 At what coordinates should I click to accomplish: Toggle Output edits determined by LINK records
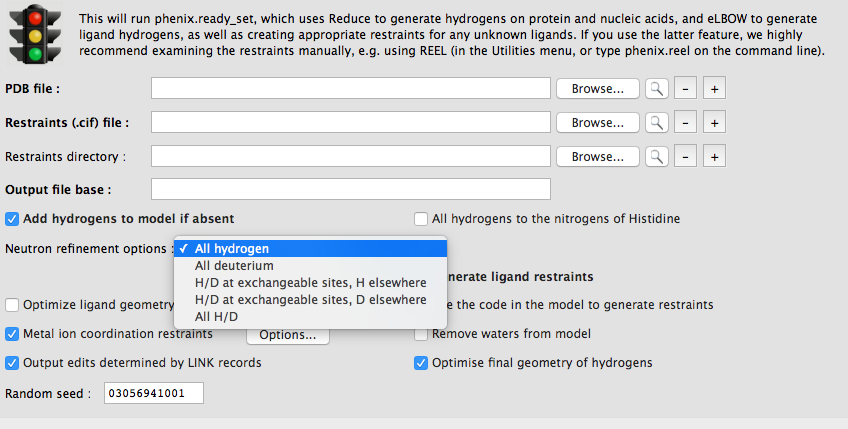pos(12,362)
